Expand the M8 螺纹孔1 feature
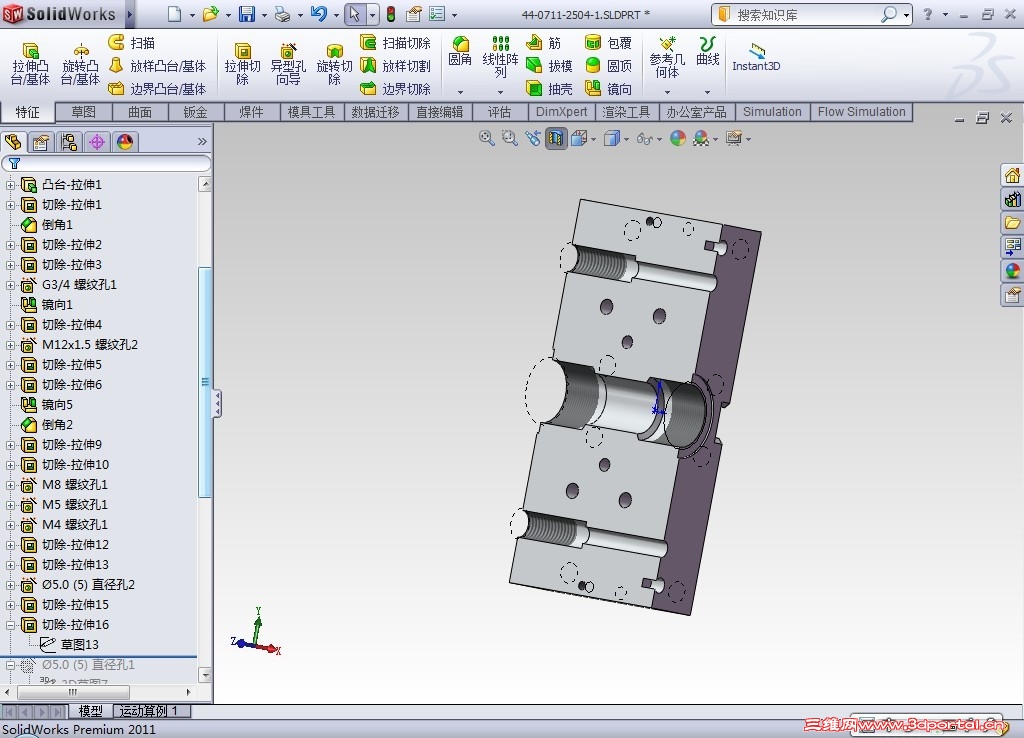Screen dimensions: 1024x738 [x=10, y=485]
